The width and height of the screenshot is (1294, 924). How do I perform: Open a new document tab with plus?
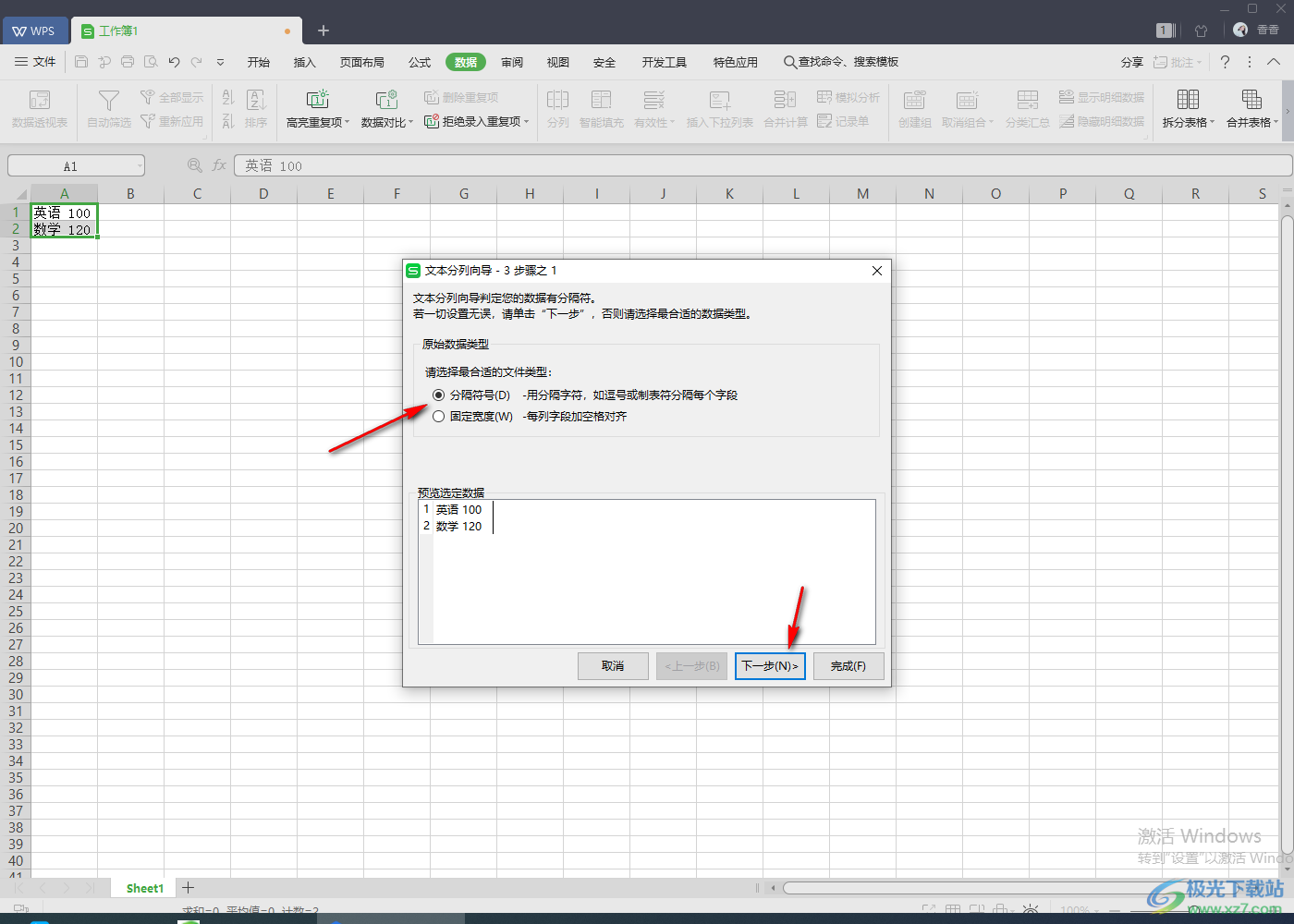pyautogui.click(x=323, y=30)
